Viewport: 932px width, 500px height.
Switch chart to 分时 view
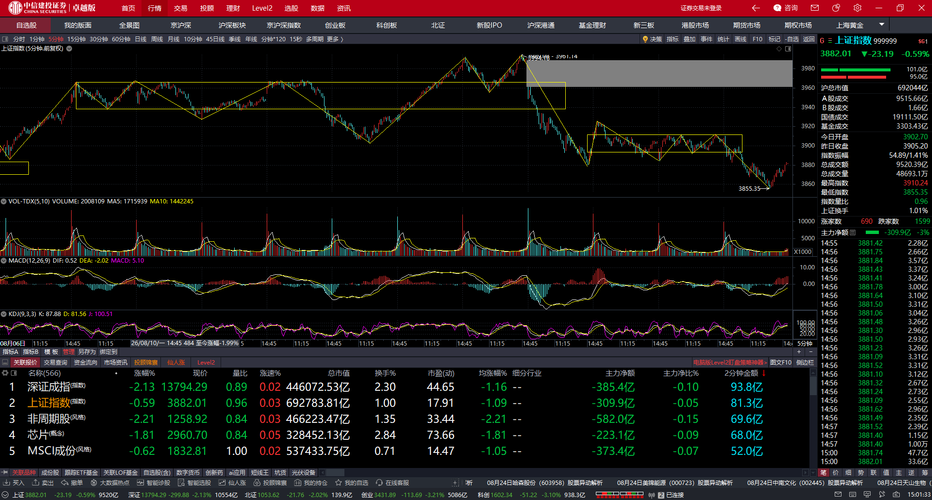pyautogui.click(x=19, y=39)
